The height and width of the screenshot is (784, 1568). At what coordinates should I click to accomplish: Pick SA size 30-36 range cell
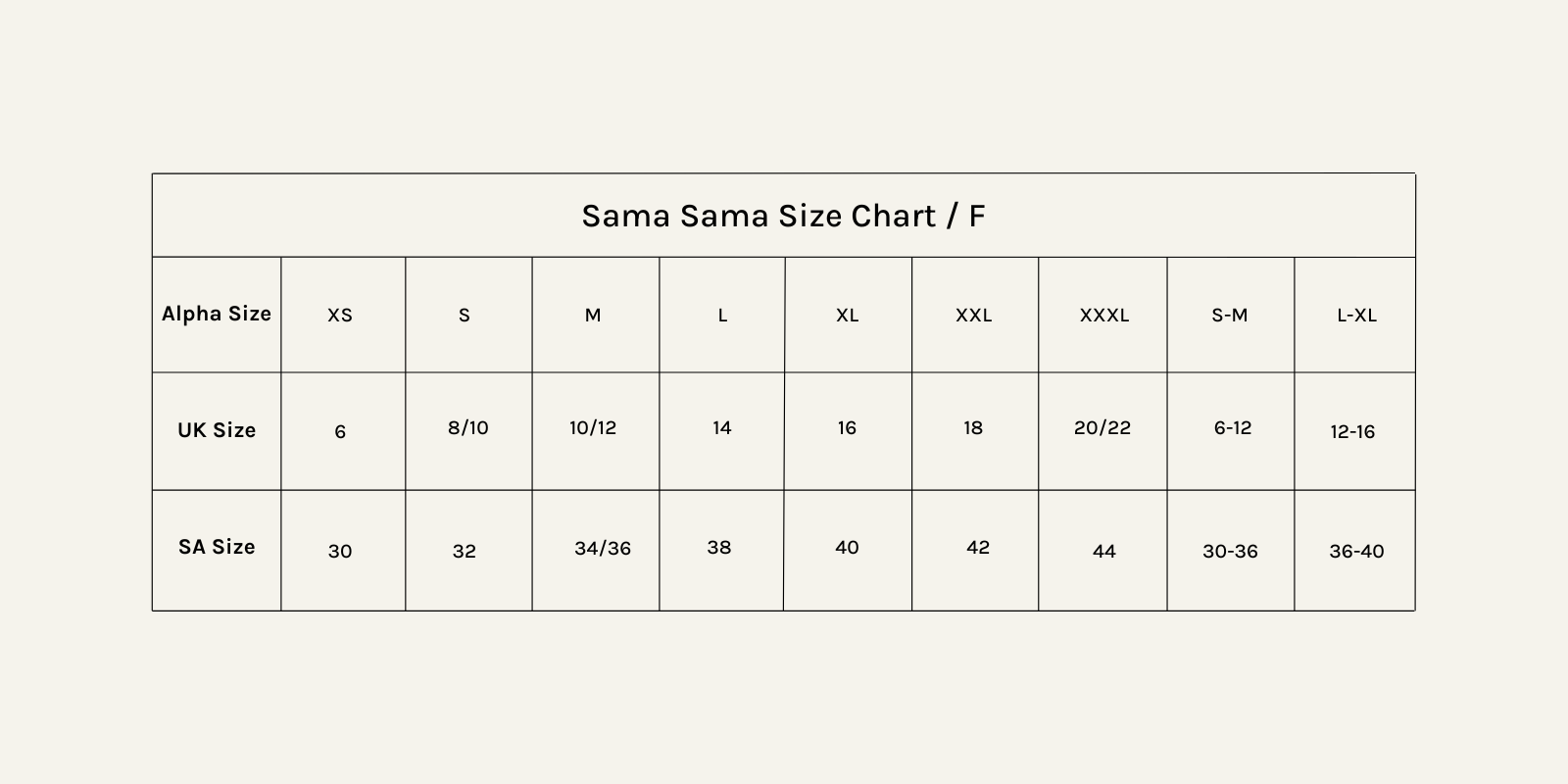[x=1231, y=552]
